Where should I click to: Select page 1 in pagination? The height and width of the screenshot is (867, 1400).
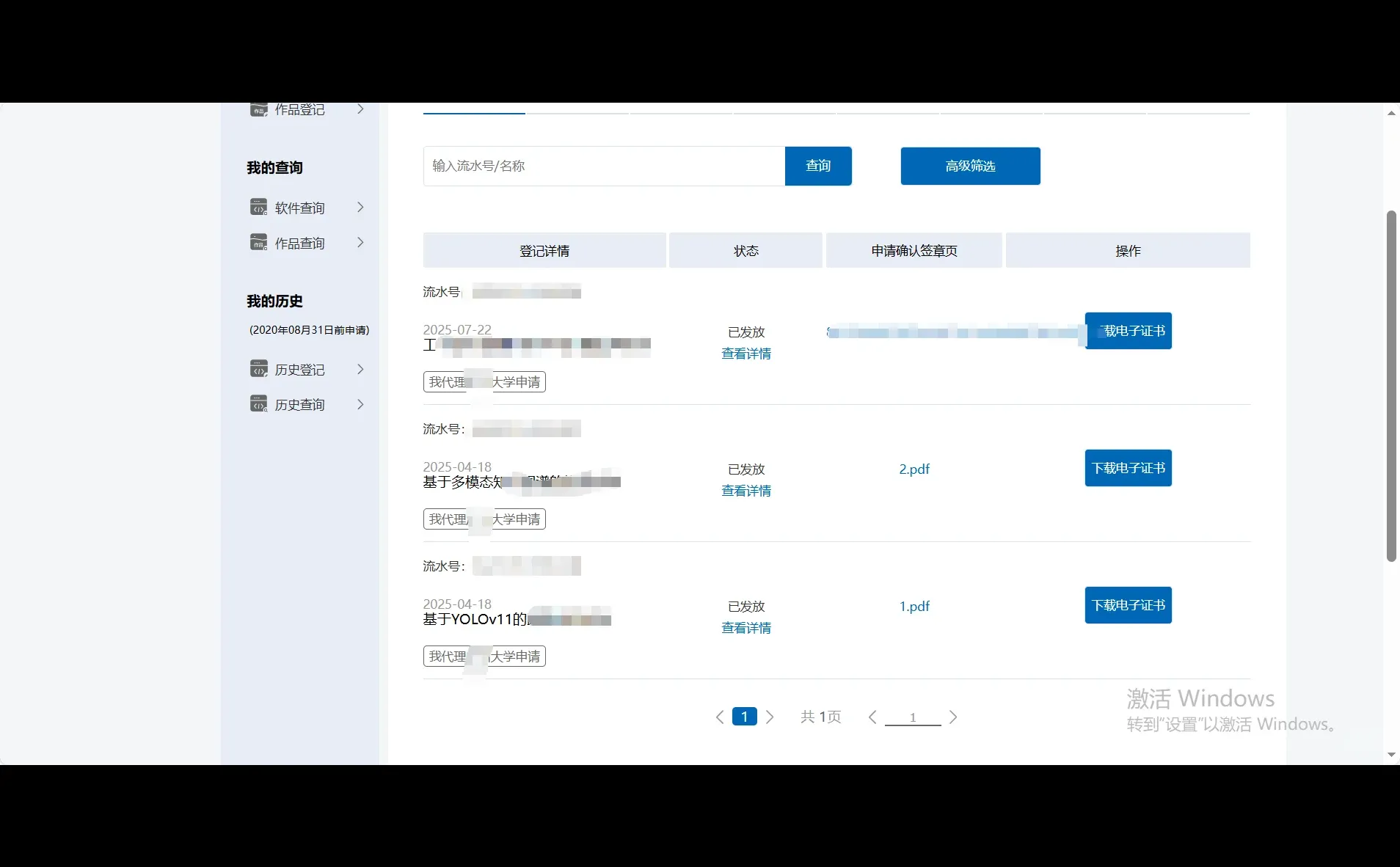click(x=745, y=717)
